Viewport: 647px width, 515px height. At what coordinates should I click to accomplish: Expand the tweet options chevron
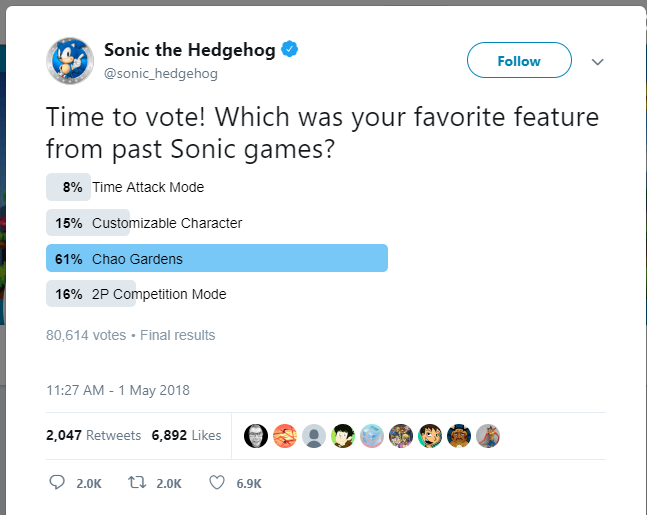(x=598, y=62)
